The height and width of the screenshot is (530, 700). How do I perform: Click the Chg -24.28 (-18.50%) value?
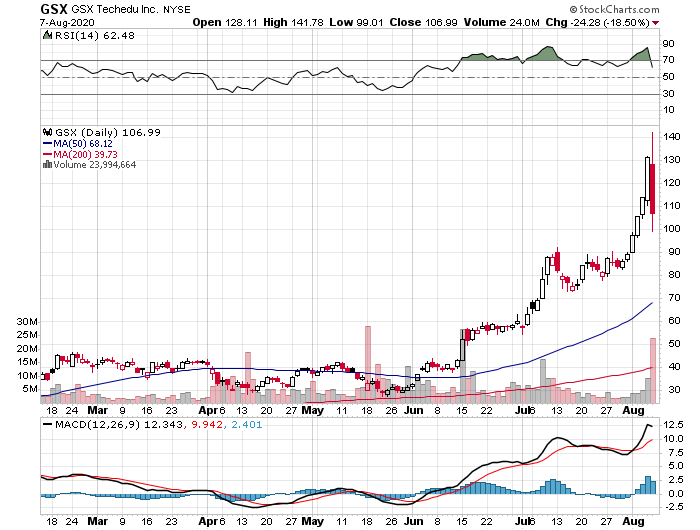click(597, 22)
